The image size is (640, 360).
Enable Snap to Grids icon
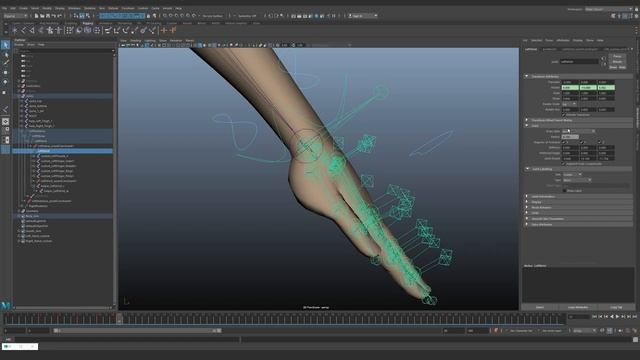point(165,16)
